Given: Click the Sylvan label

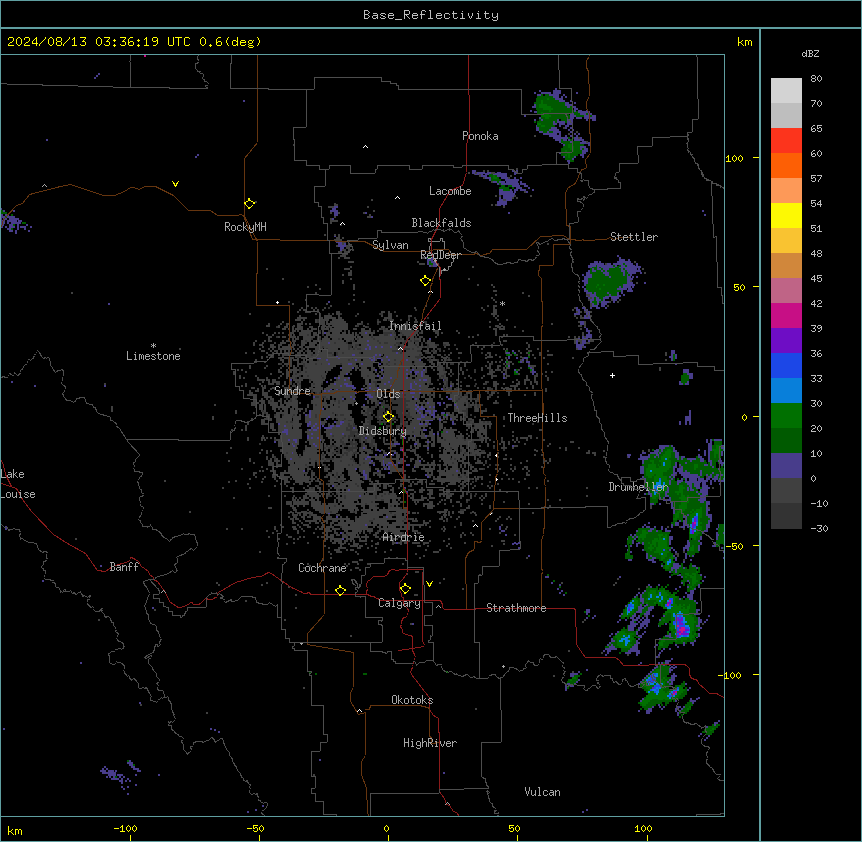Looking at the screenshot, I should (390, 245).
